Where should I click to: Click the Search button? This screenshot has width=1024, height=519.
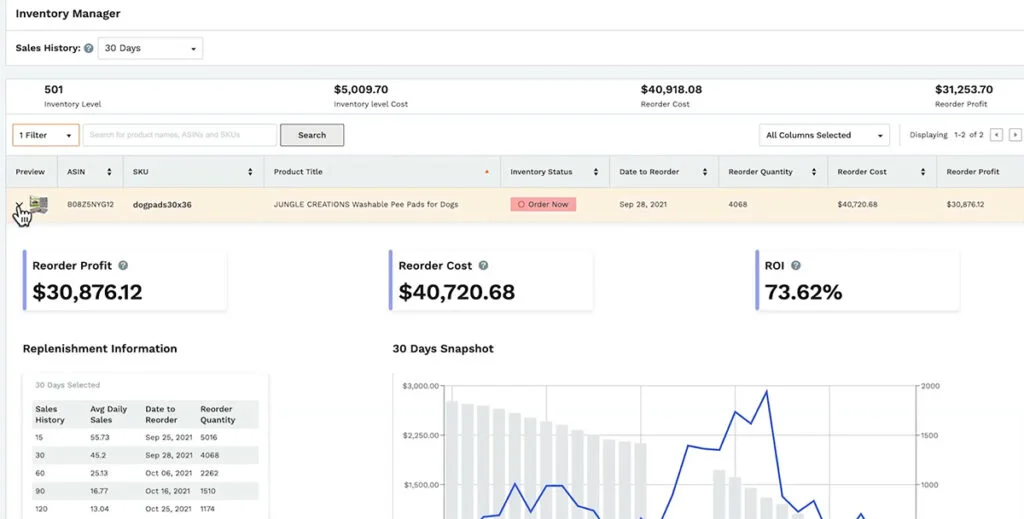point(311,135)
